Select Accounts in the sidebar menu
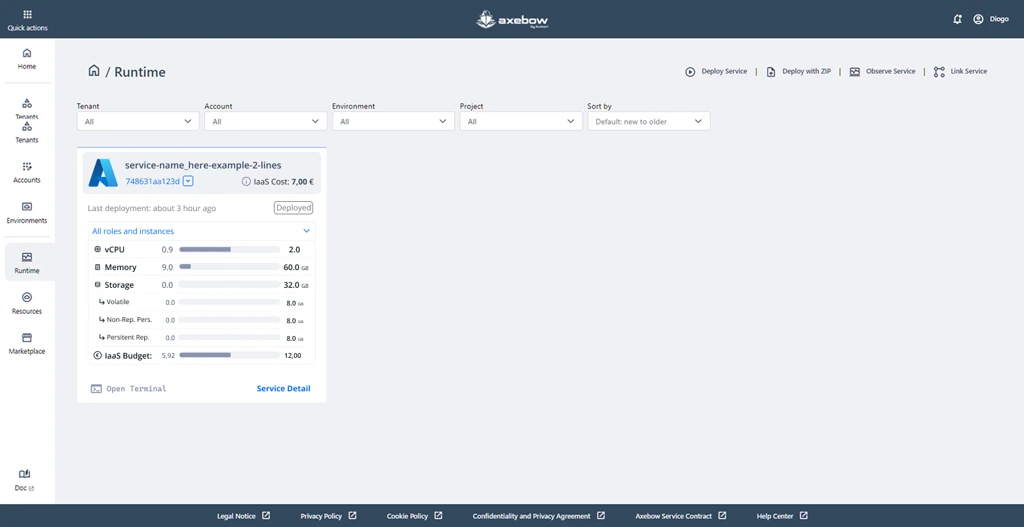 point(27,172)
